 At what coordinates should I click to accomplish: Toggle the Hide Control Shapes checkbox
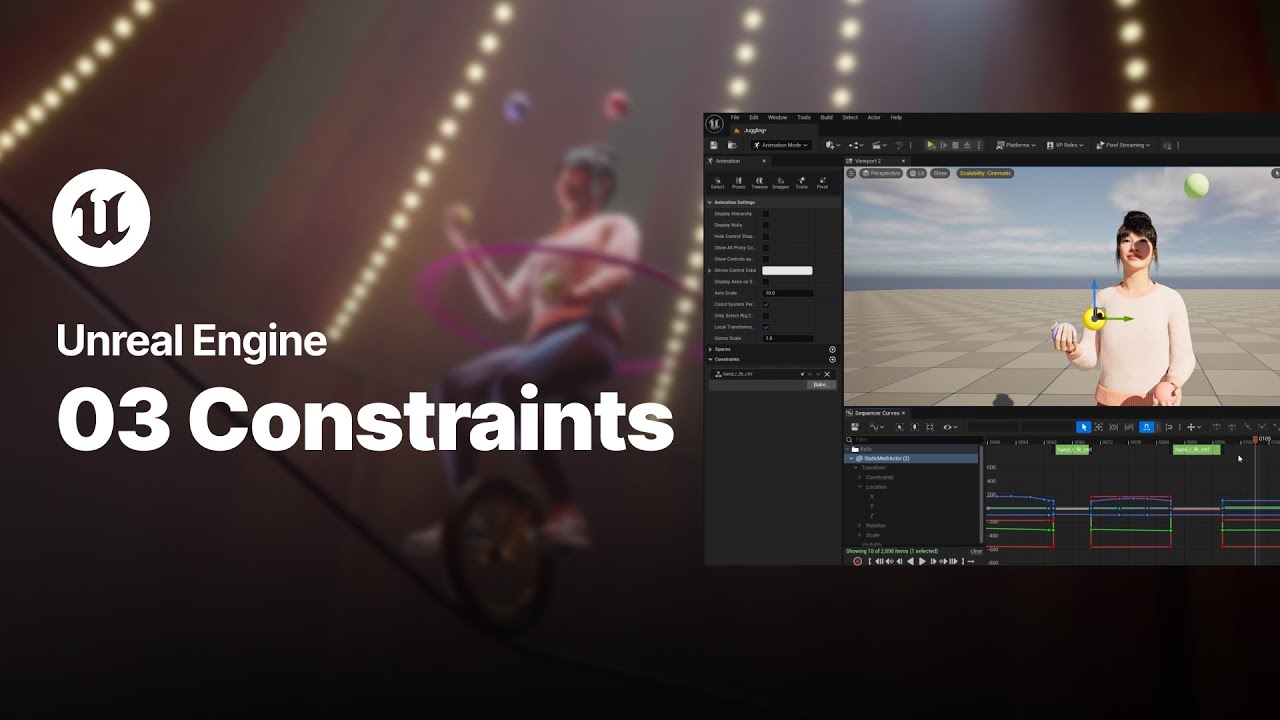click(766, 236)
